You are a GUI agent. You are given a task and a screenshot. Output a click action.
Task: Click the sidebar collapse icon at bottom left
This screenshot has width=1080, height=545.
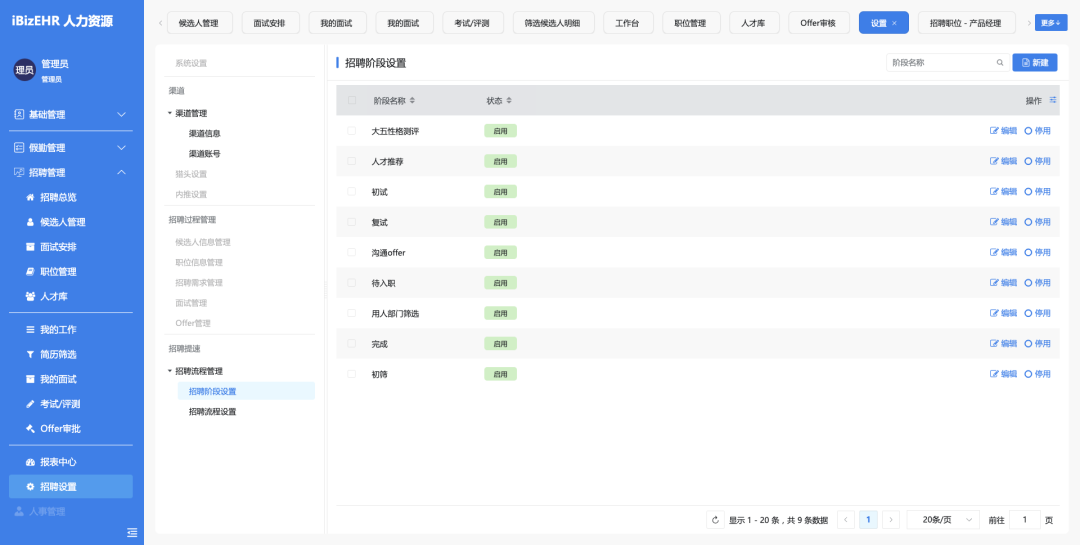(132, 532)
